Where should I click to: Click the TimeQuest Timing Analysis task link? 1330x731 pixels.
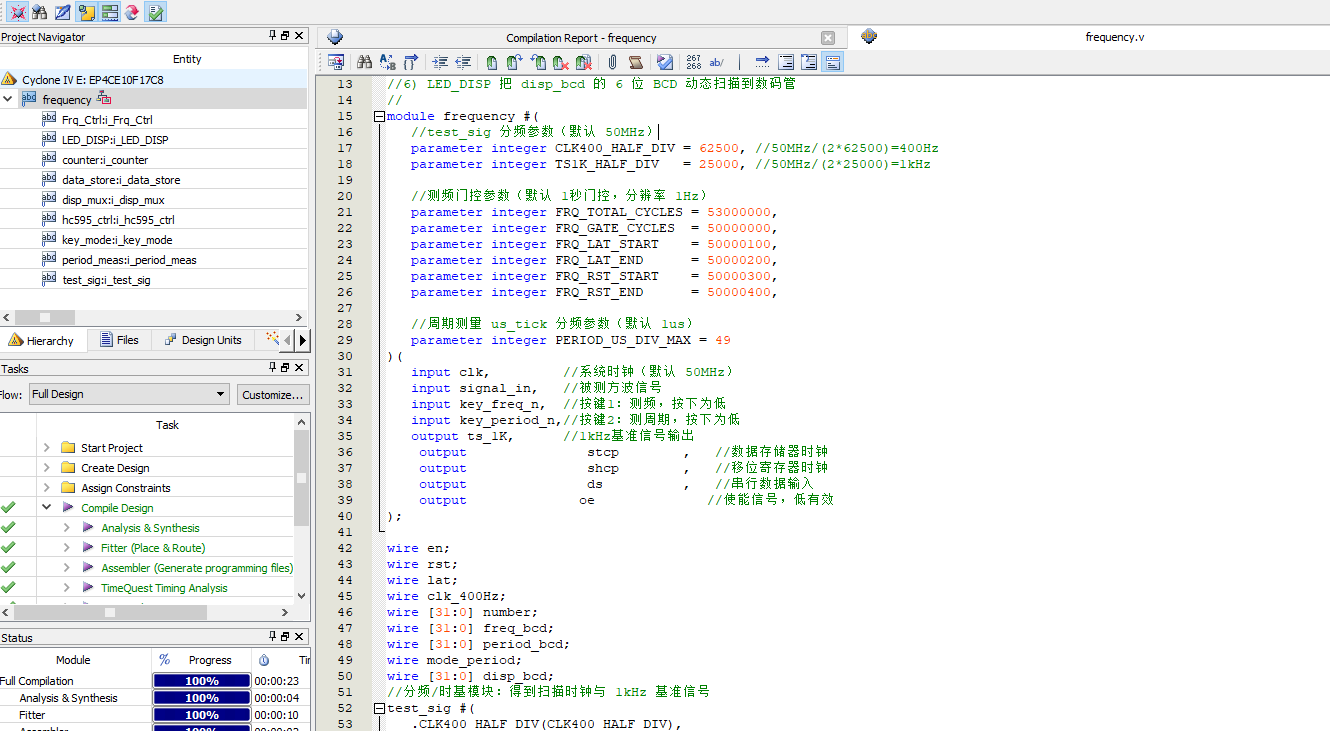pyautogui.click(x=164, y=588)
